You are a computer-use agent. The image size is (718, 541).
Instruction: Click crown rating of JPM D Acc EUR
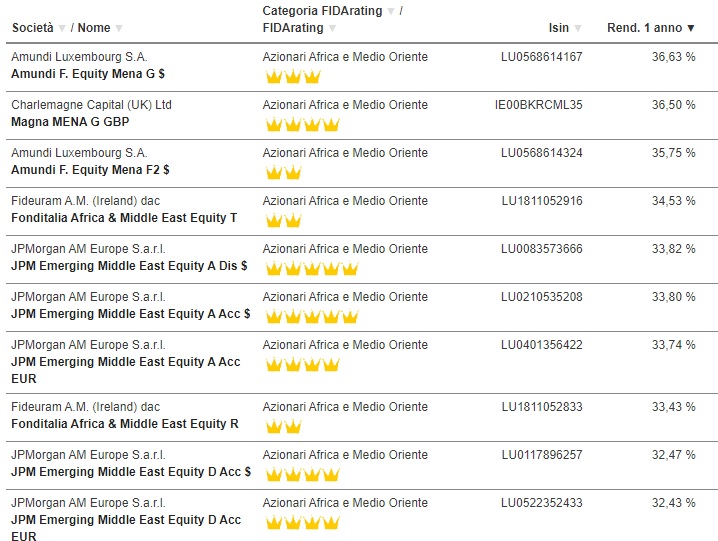coord(303,523)
